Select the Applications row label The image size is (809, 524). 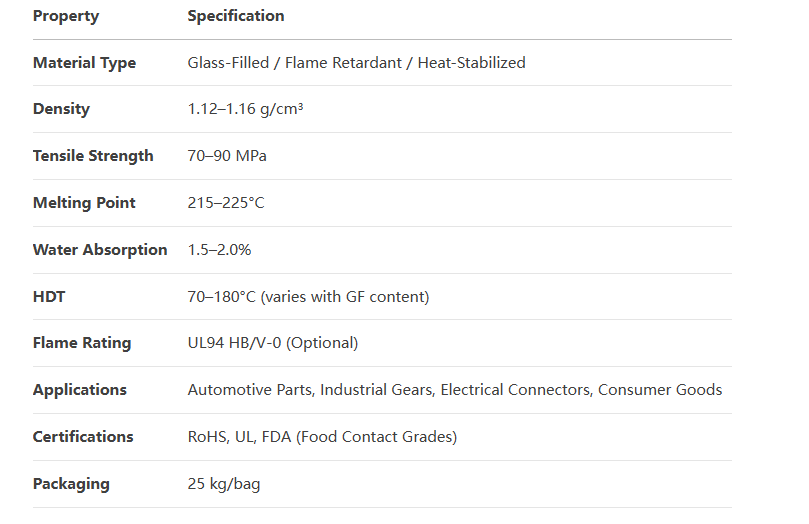pyautogui.click(x=80, y=390)
